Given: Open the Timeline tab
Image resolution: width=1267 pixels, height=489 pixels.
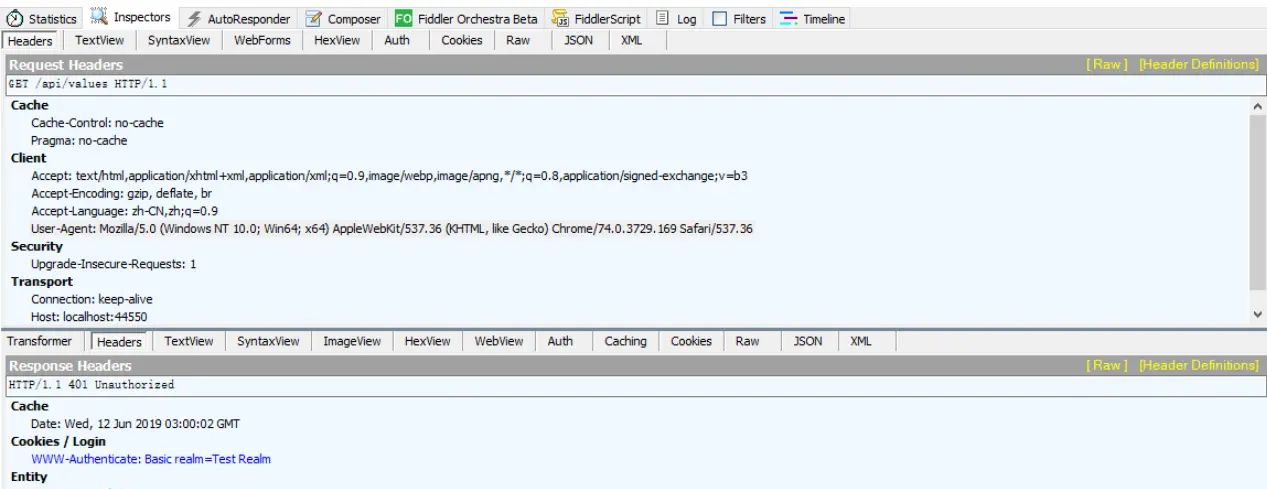Looking at the screenshot, I should 813,19.
